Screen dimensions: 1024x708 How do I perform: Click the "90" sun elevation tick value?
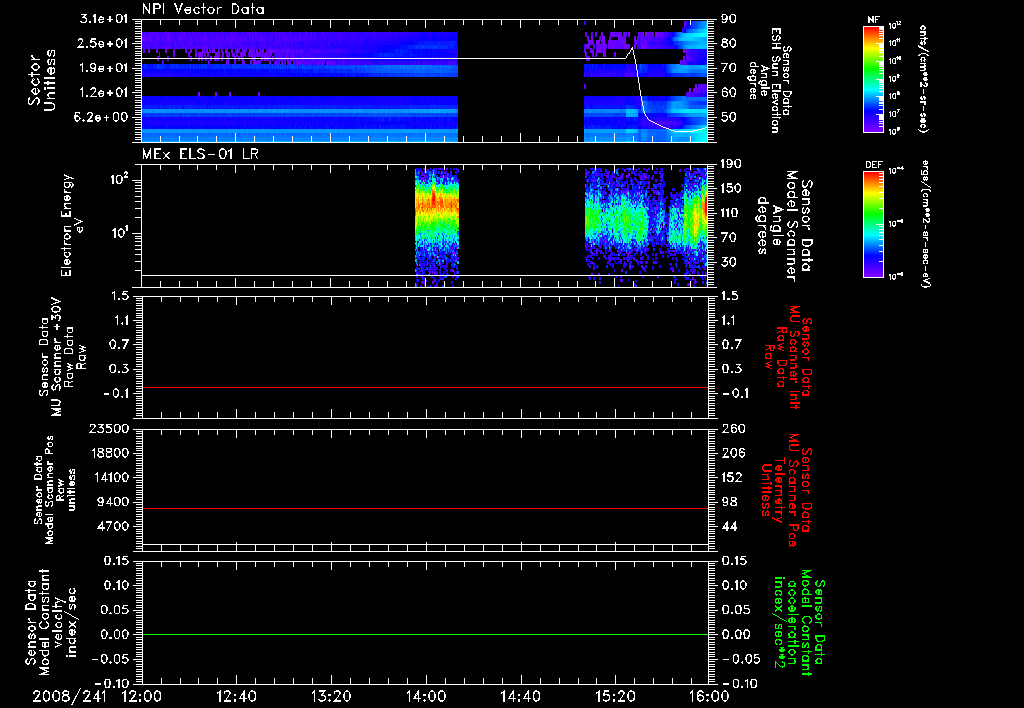pos(728,19)
